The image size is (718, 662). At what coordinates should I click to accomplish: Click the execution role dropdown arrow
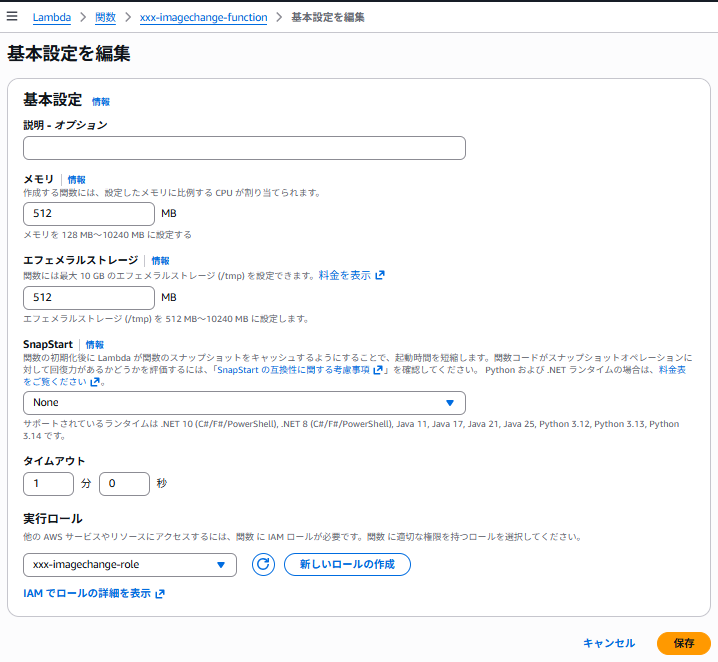pos(221,565)
